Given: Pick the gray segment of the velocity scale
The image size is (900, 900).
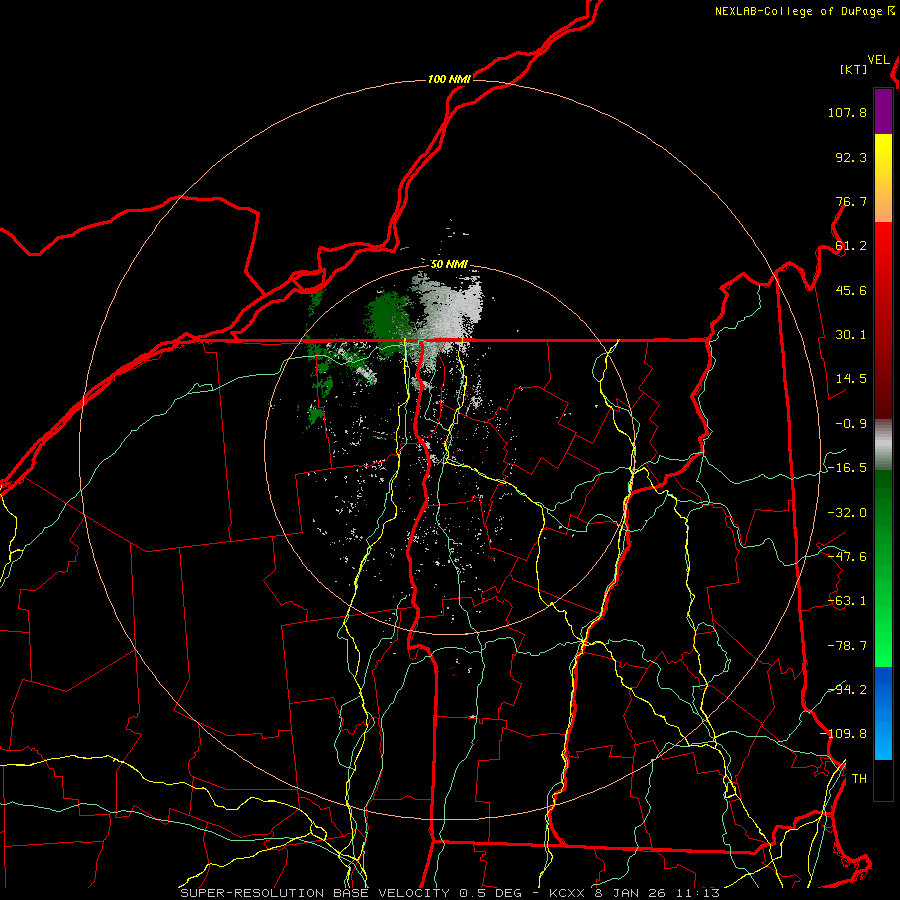Looking at the screenshot, I should tap(883, 445).
